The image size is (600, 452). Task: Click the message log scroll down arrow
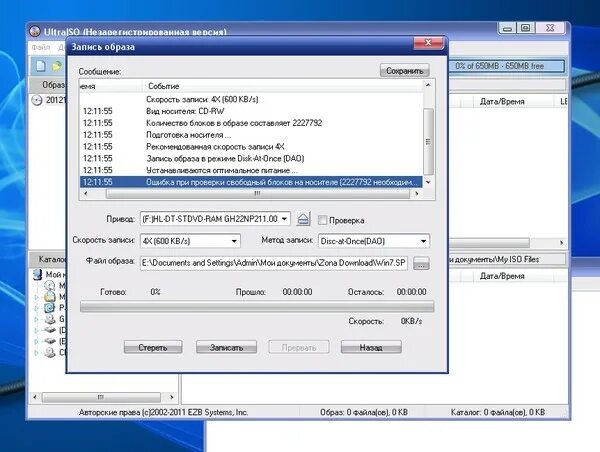[x=428, y=182]
